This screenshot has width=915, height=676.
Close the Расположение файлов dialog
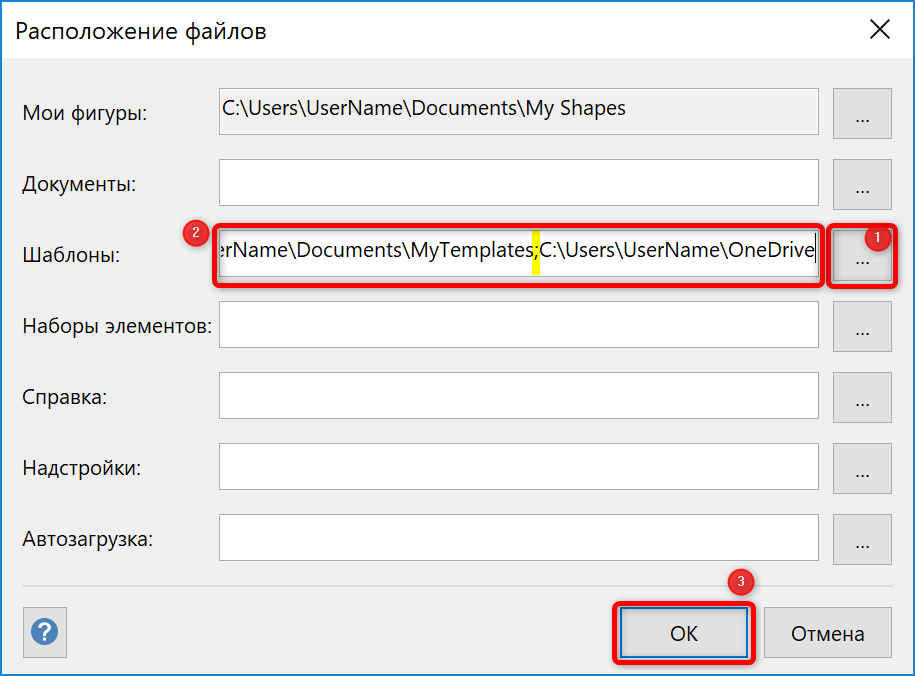879,29
